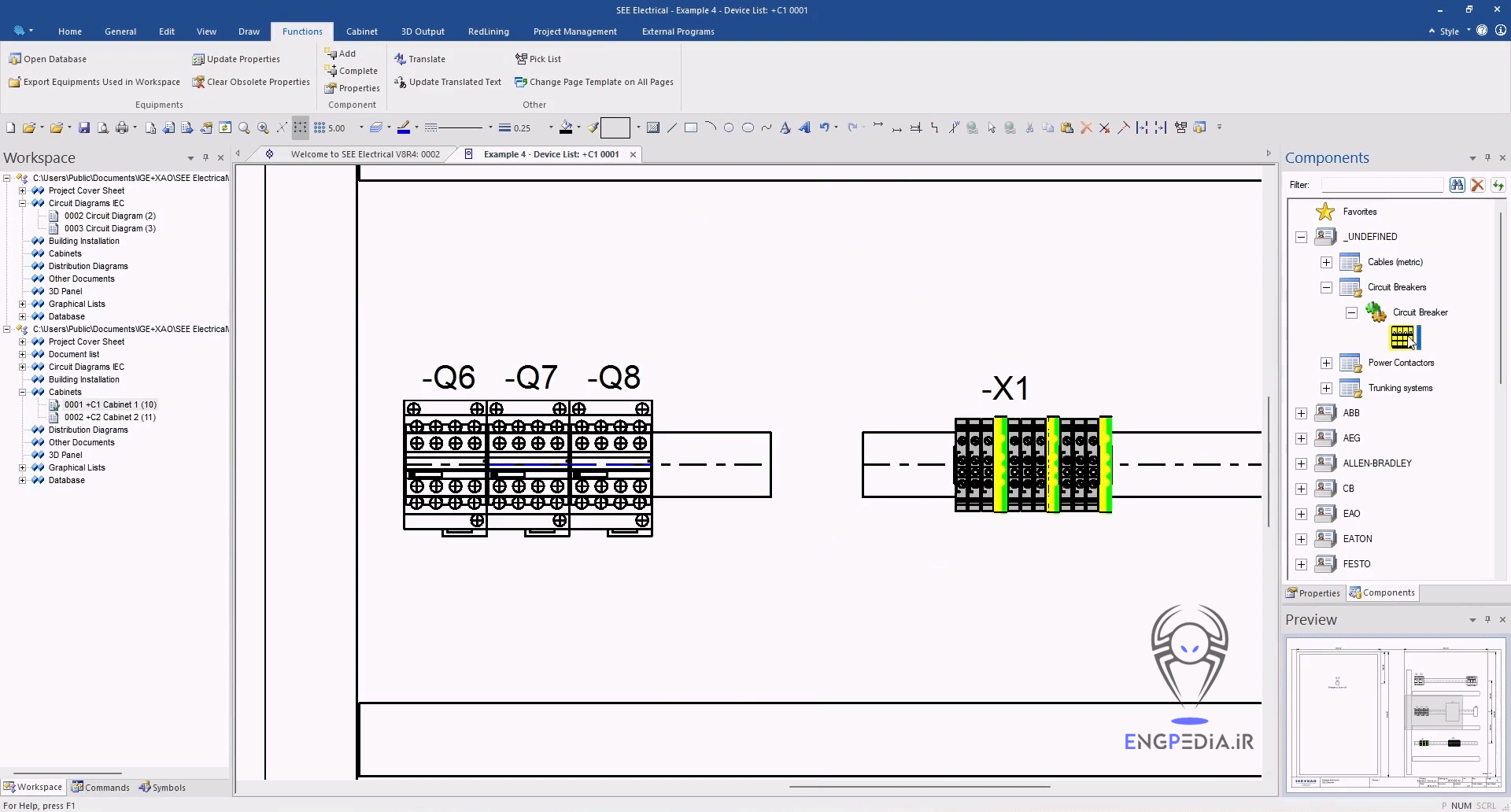Image resolution: width=1511 pixels, height=812 pixels.
Task: Click the Undo arrow icon
Action: 824,127
